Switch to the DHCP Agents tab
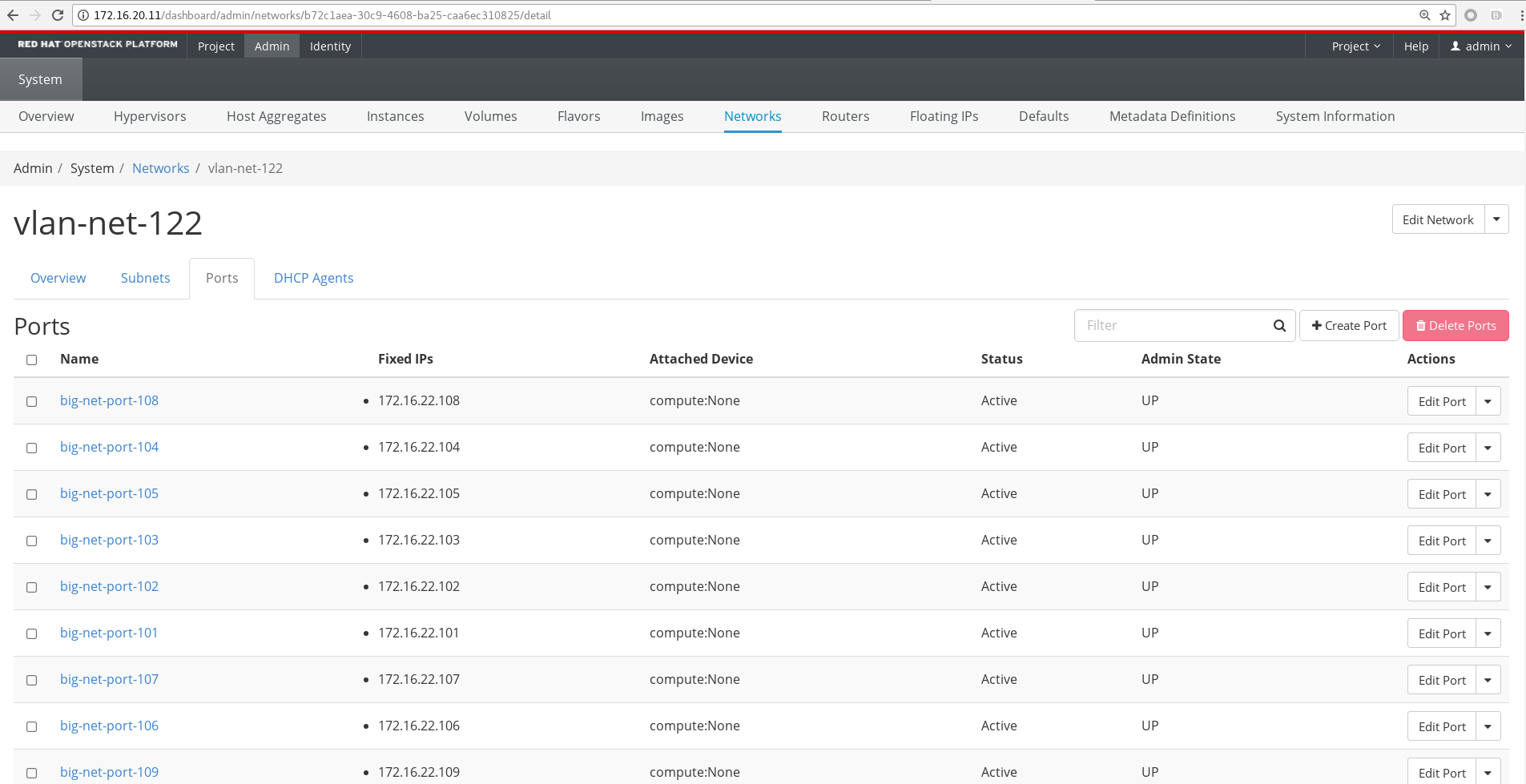The image size is (1526, 784). [x=313, y=278]
